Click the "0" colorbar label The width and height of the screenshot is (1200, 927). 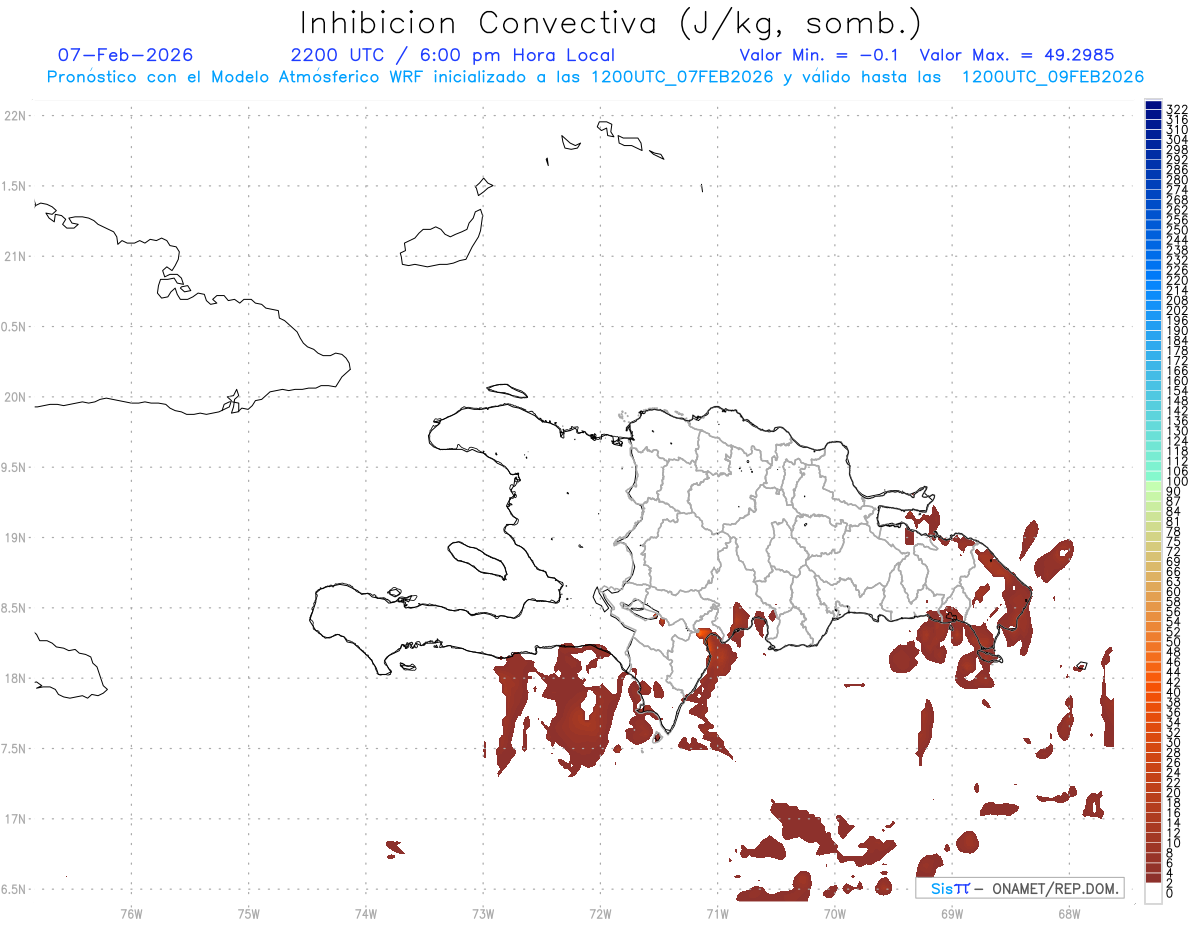pyautogui.click(x=1170, y=892)
